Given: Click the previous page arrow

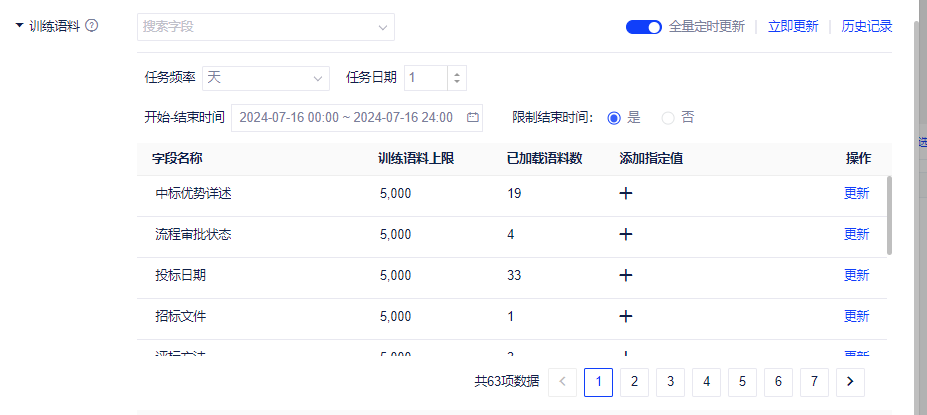Looking at the screenshot, I should point(563,381).
